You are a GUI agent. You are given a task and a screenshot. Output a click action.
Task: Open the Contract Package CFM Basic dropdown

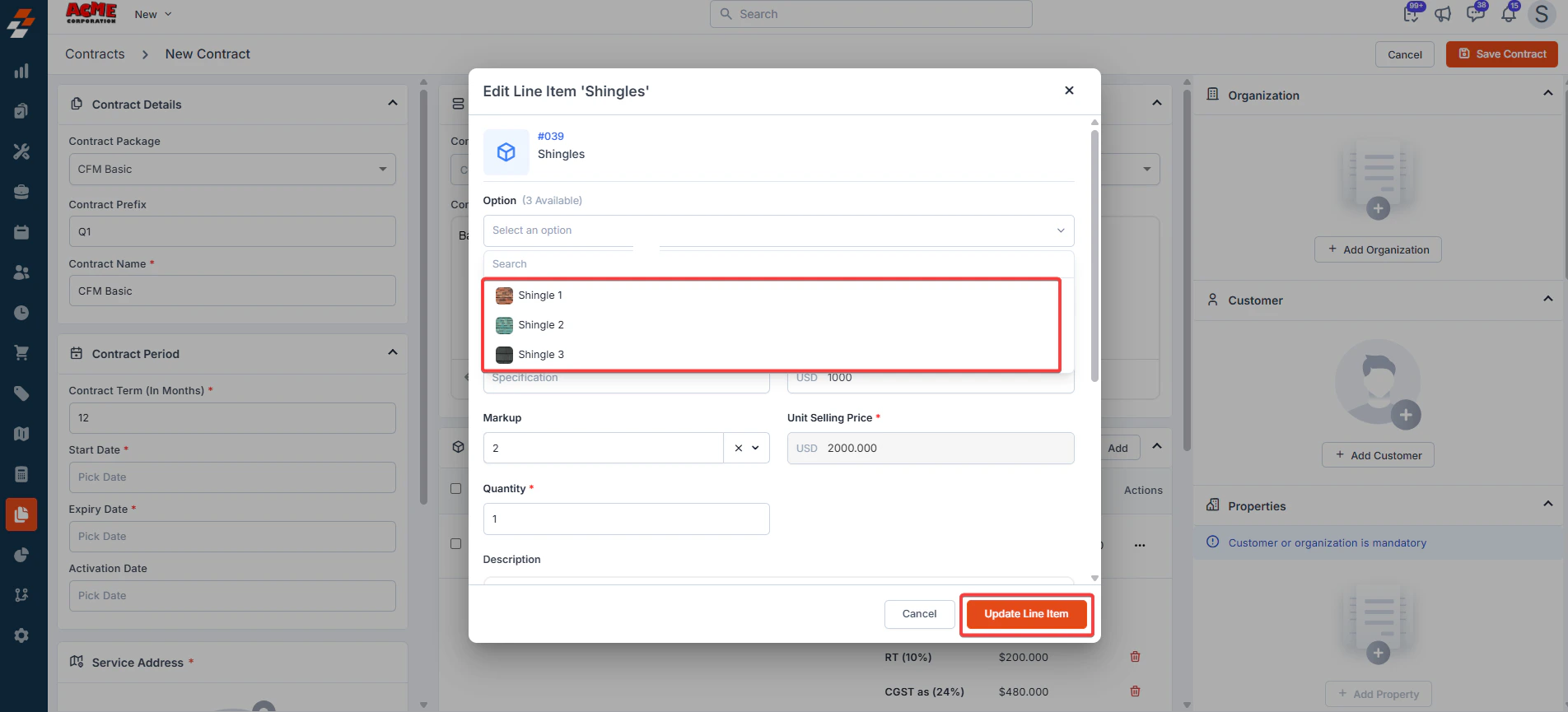coord(232,169)
